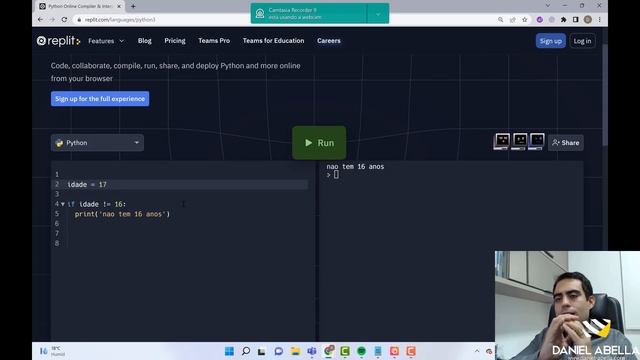Click the Log in button

(x=582, y=41)
